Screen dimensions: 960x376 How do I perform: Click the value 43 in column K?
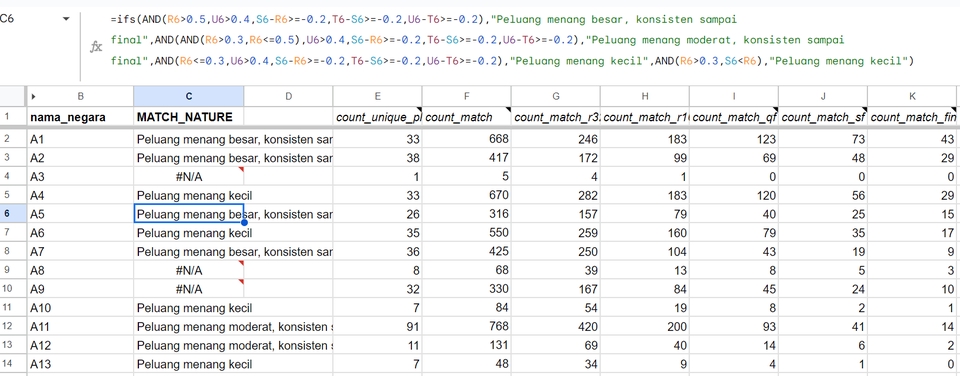click(x=912, y=140)
